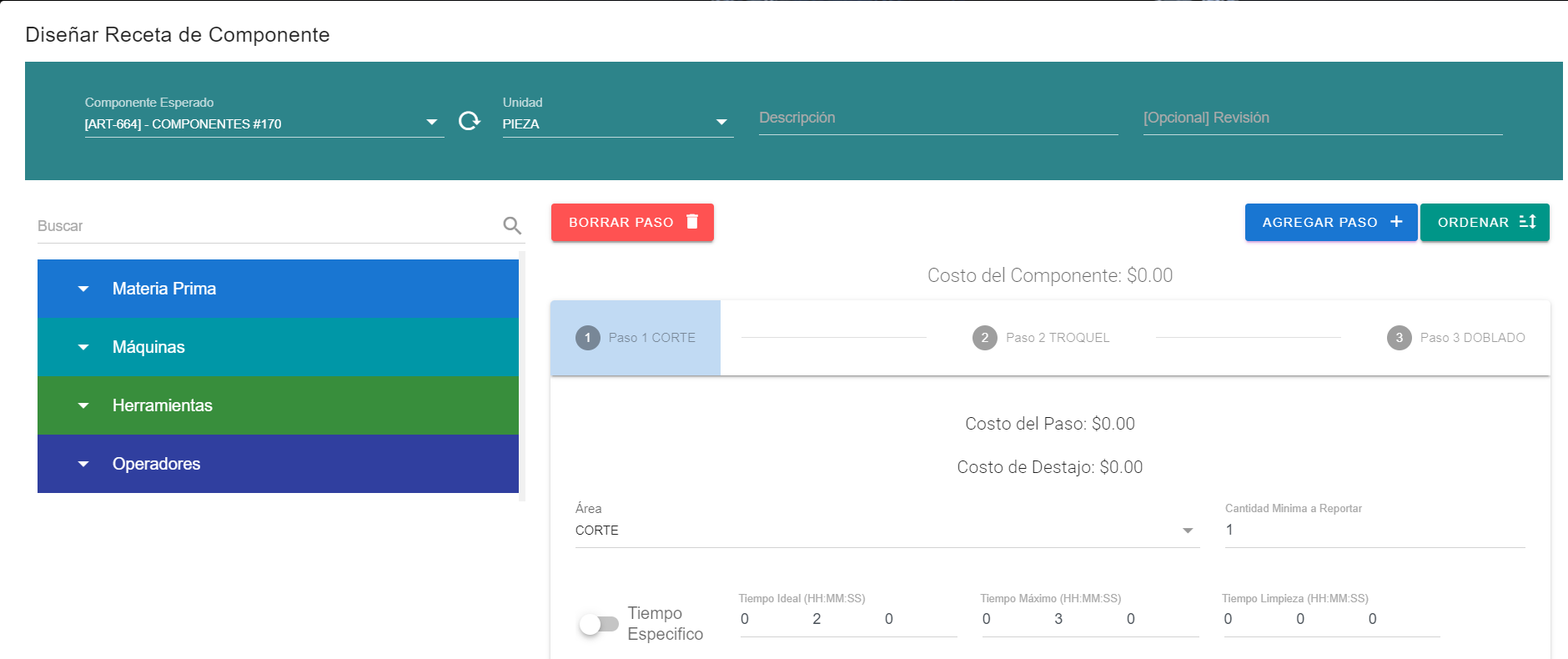Switch to Paso 3 DOBLADO step
The width and height of the screenshot is (1568, 659).
[1472, 338]
